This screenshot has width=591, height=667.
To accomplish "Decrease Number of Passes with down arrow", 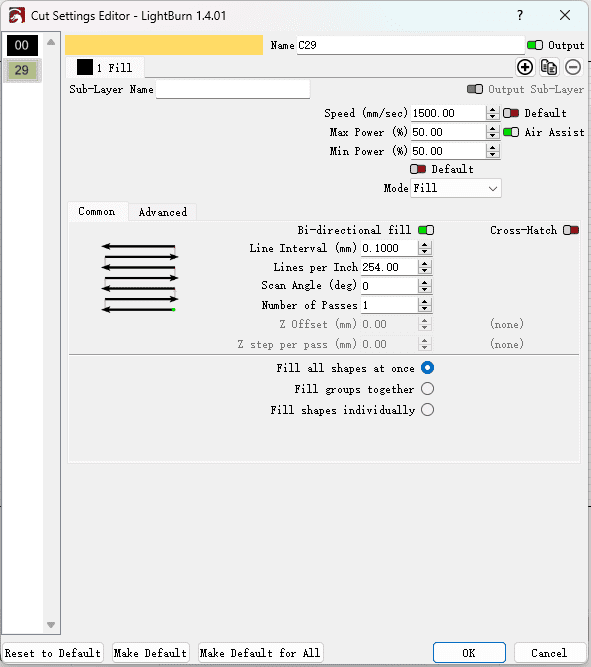I will point(425,308).
